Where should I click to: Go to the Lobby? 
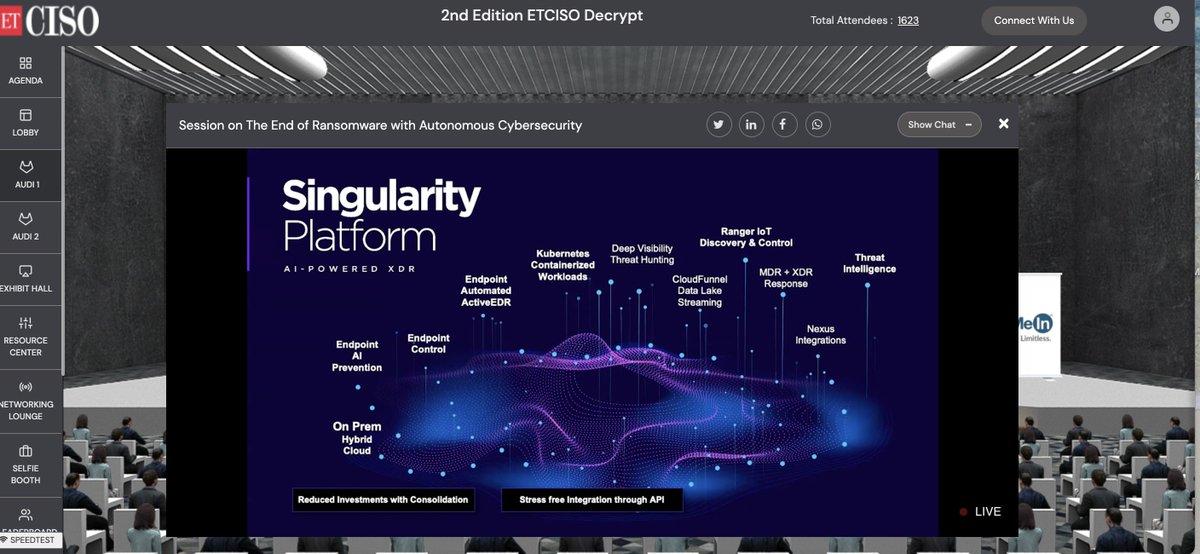pyautogui.click(x=26, y=122)
